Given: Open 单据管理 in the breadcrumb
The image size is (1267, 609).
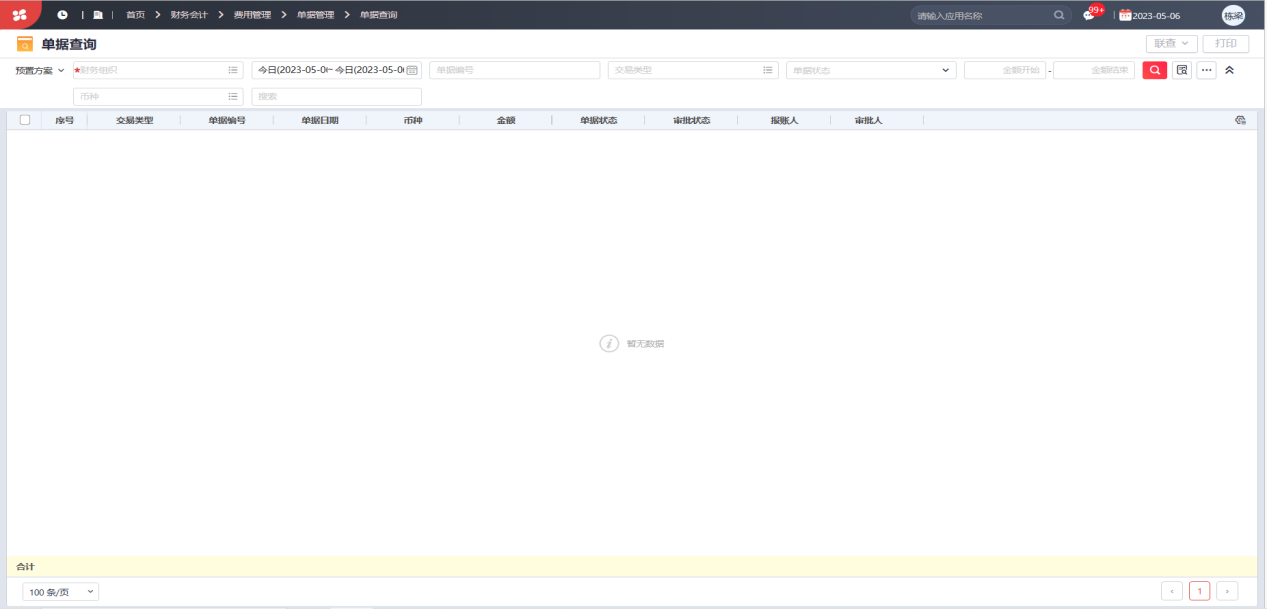Looking at the screenshot, I should pyautogui.click(x=315, y=15).
